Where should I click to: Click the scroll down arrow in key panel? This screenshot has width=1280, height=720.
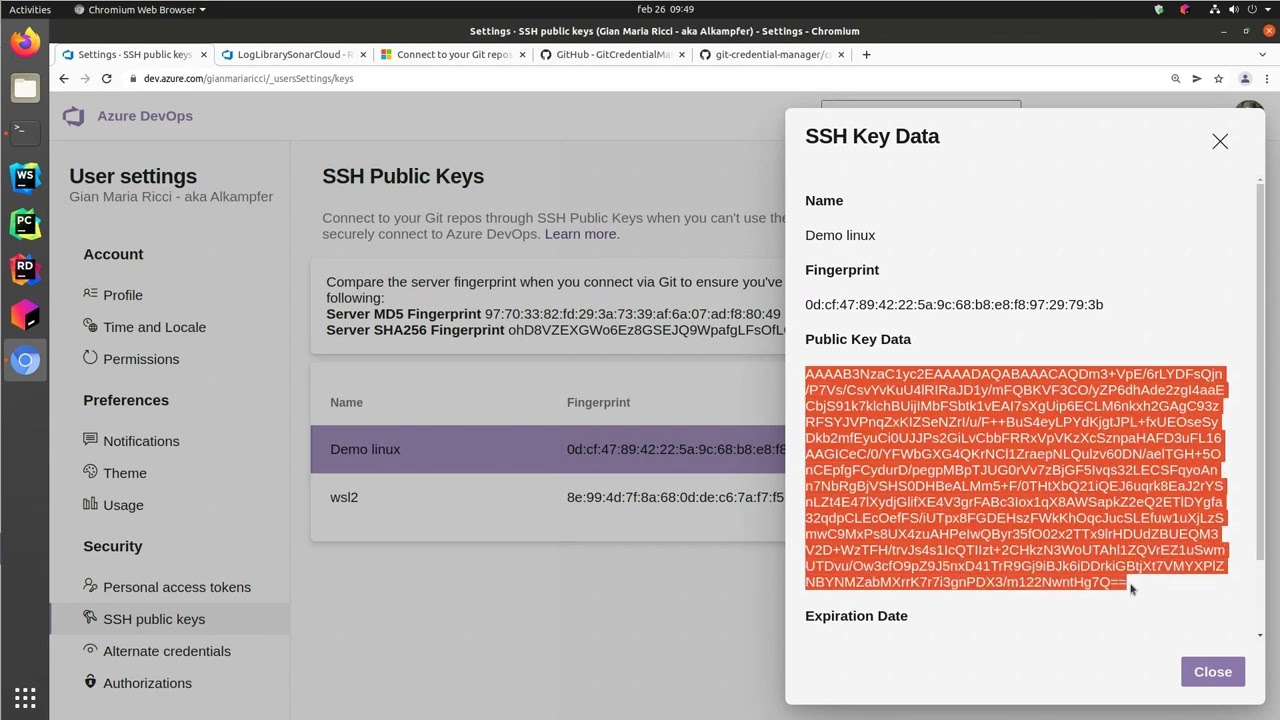coord(1260,635)
